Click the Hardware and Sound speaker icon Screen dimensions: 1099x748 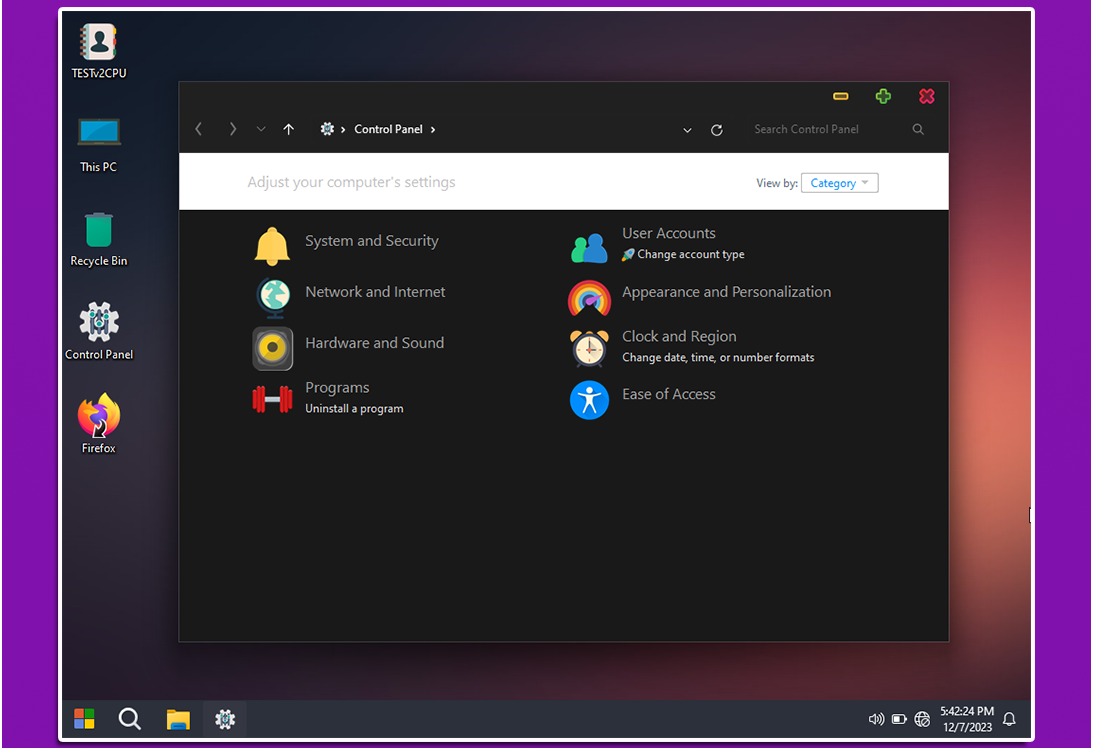(x=272, y=348)
